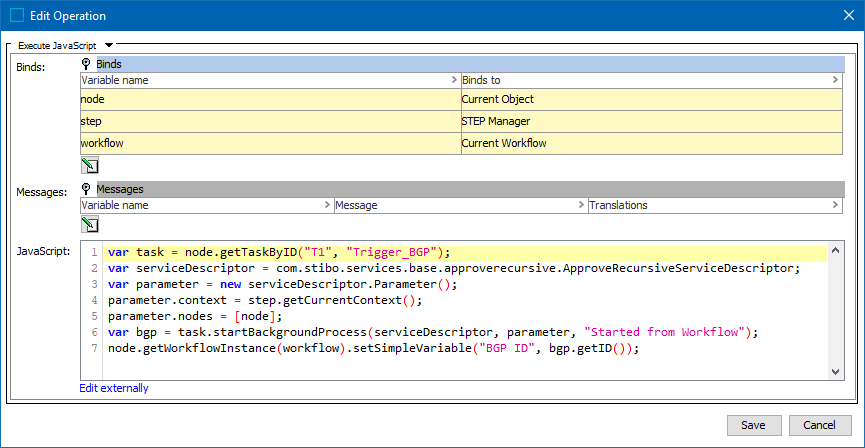Select the step variable name cell
This screenshot has width=865, height=448.
[x=270, y=121]
